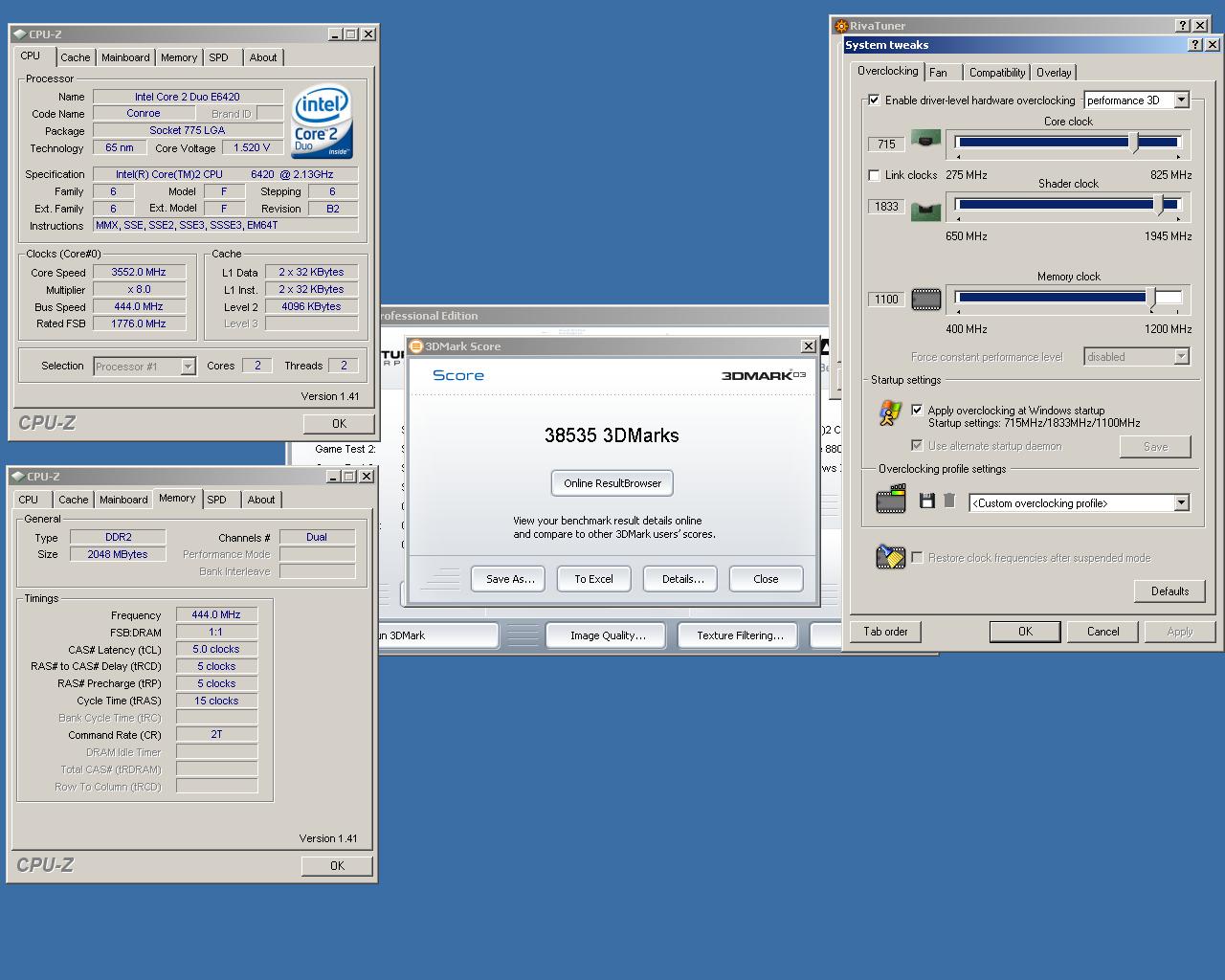Click the memory clock chip icon
Image resolution: width=1225 pixels, height=980 pixels.
925,300
